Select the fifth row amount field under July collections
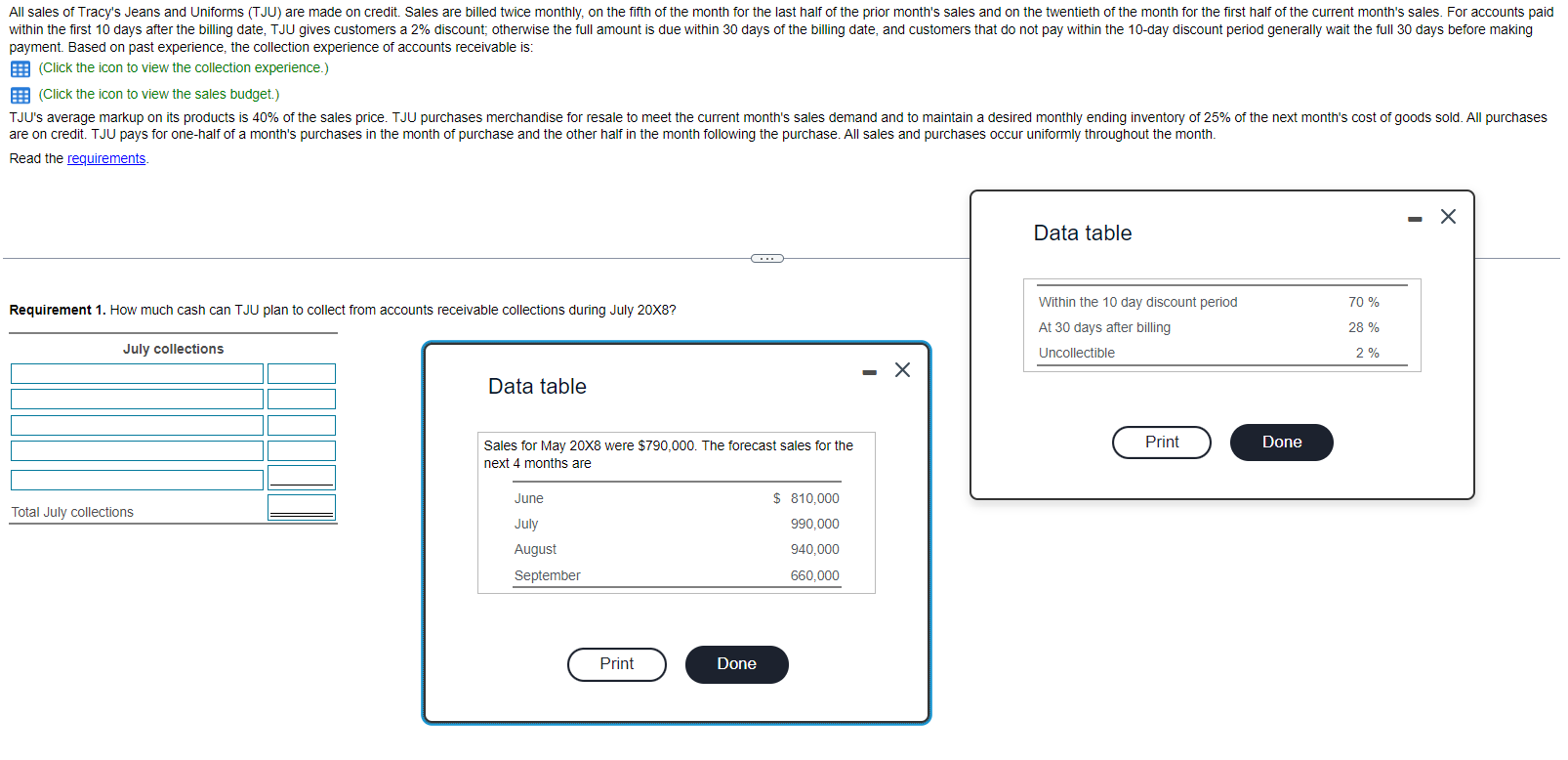1568x760 pixels. click(x=302, y=478)
